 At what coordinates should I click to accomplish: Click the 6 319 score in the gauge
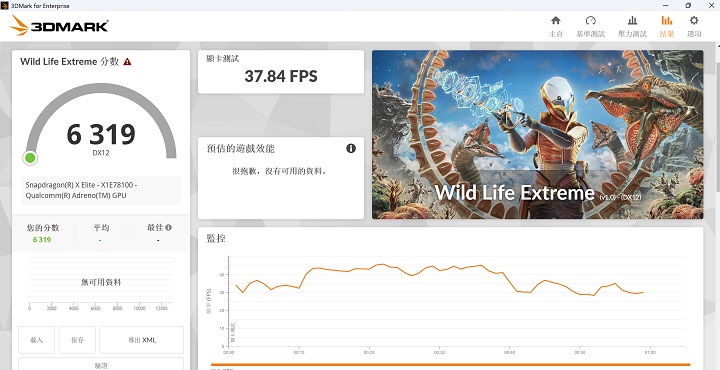pyautogui.click(x=101, y=134)
